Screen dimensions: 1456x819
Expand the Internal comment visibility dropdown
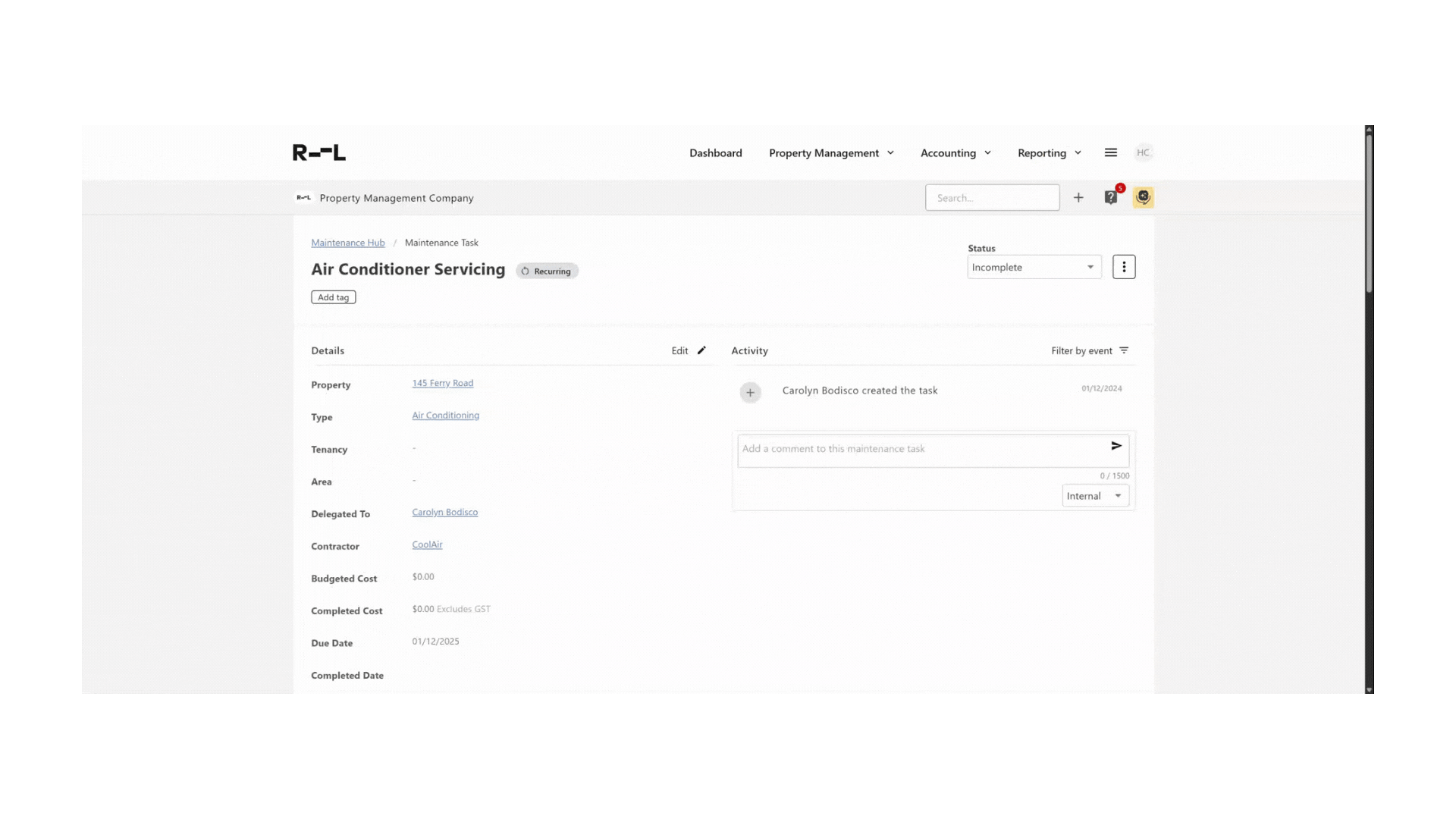(x=1094, y=495)
